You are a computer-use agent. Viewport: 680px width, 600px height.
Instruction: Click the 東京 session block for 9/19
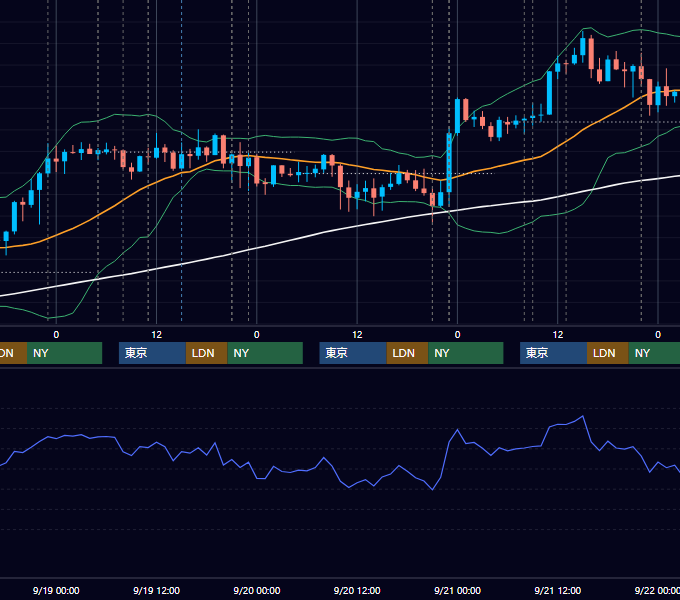click(x=152, y=353)
